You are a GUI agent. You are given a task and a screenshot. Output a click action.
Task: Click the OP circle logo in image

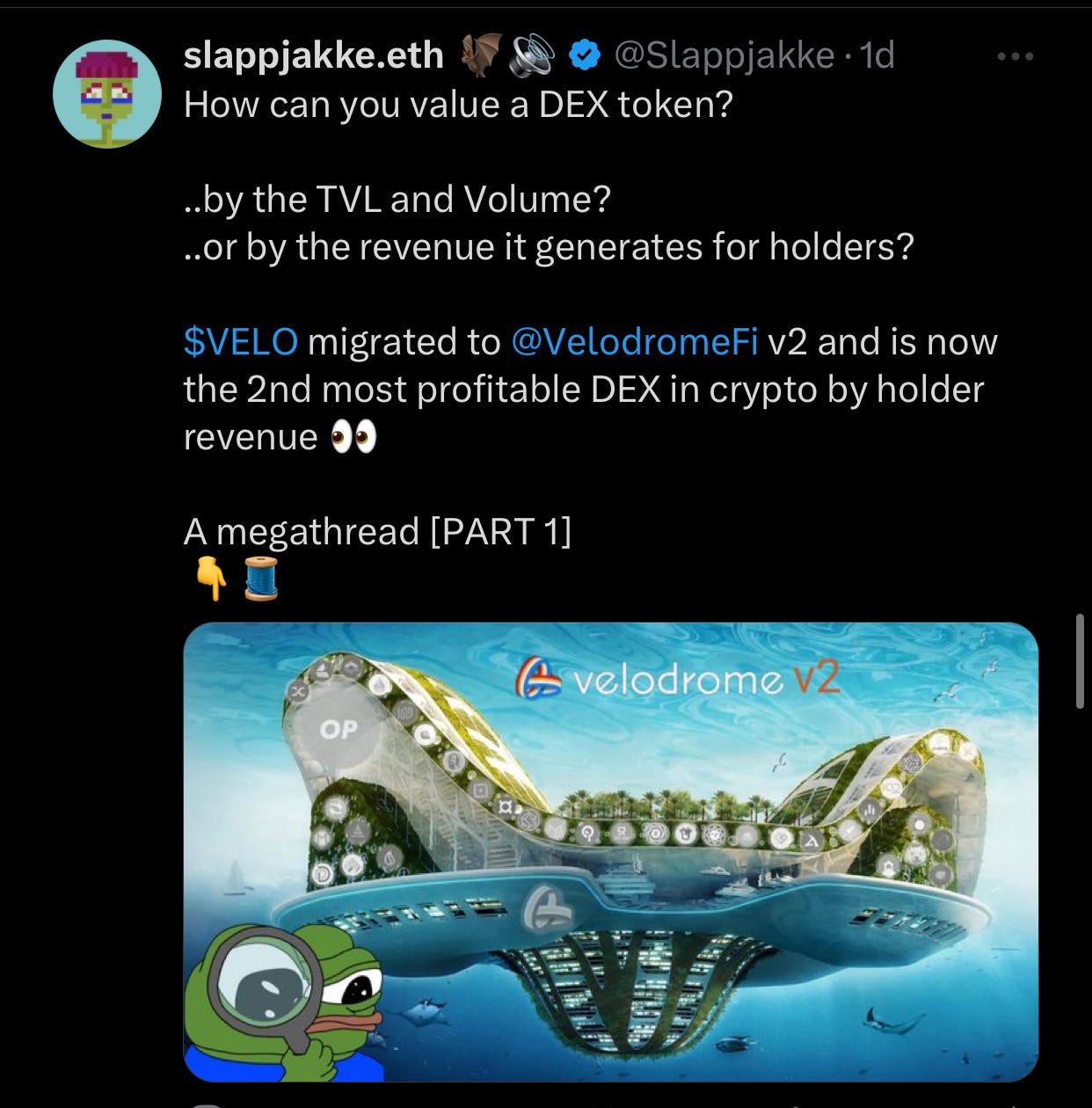pos(339,730)
